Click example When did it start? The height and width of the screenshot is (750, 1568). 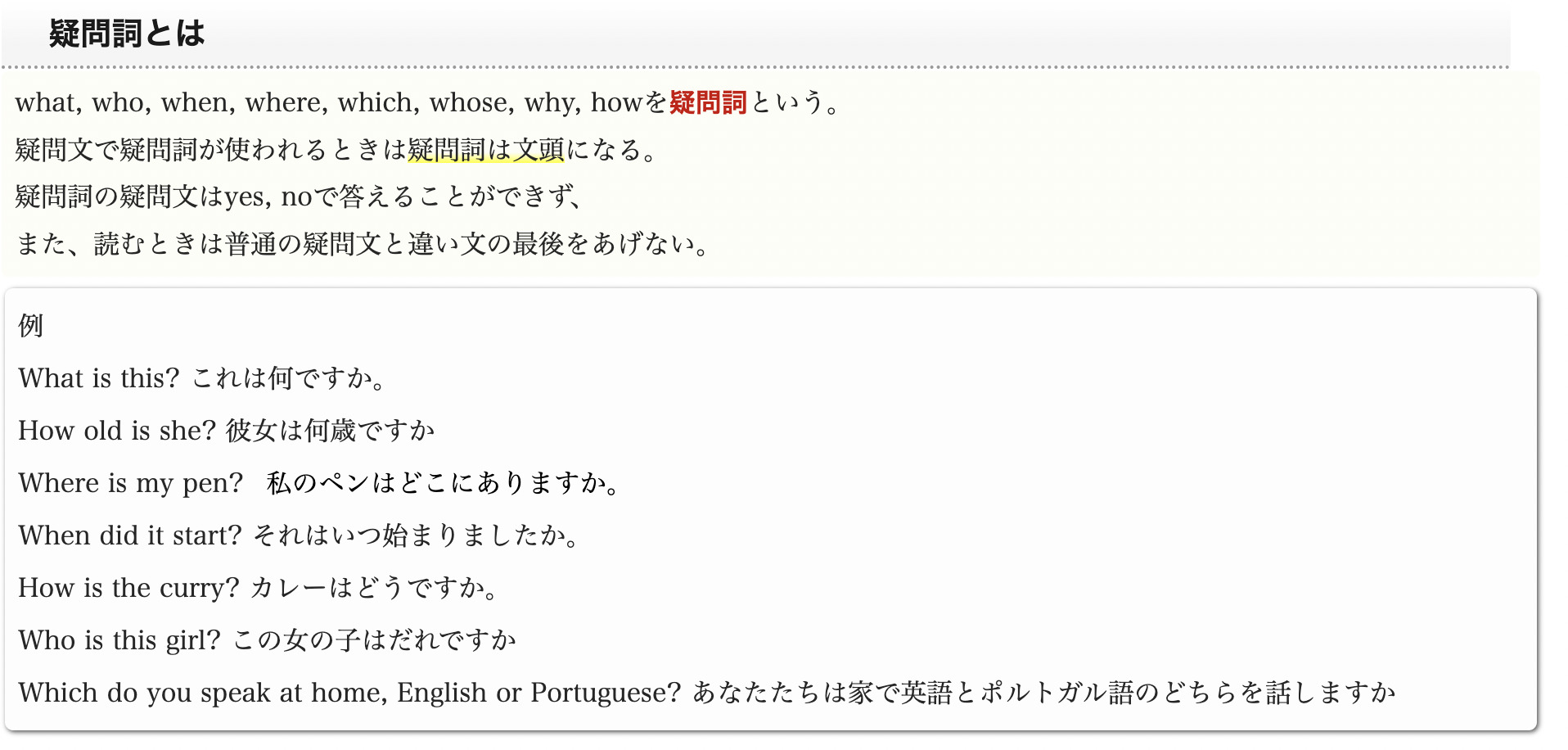coord(130,535)
